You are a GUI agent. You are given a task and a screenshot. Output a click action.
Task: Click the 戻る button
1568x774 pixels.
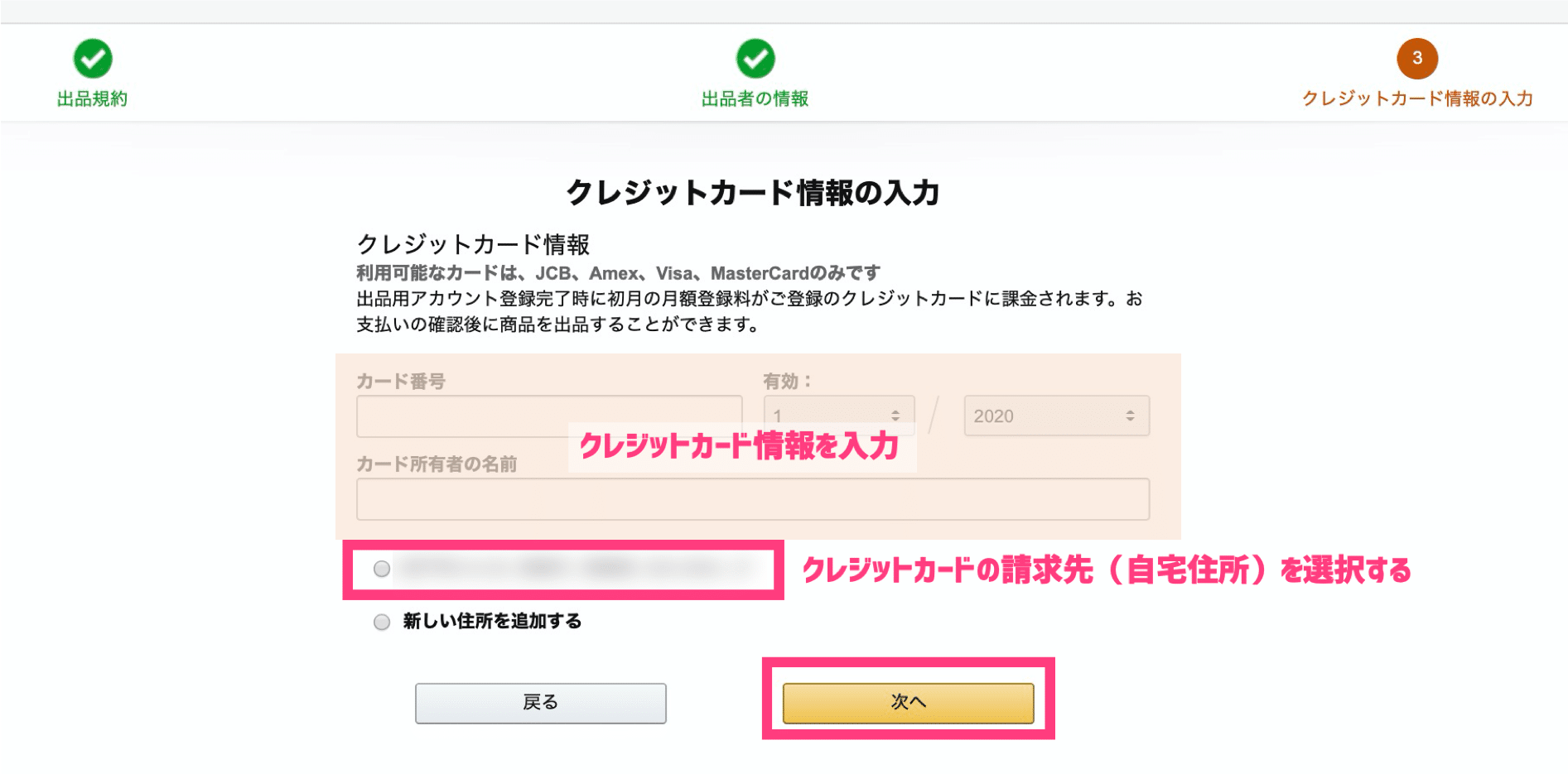541,703
